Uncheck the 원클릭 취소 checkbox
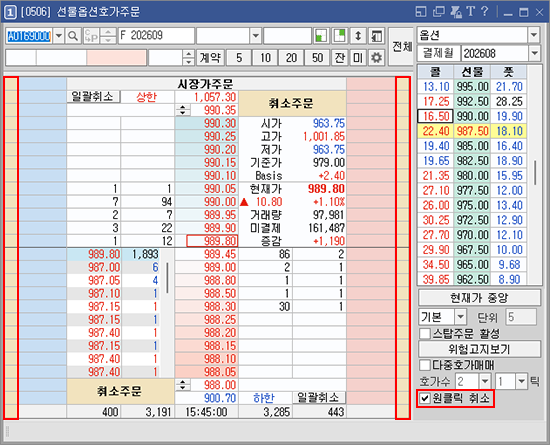Viewport: 550px width, 445px height. [425, 398]
